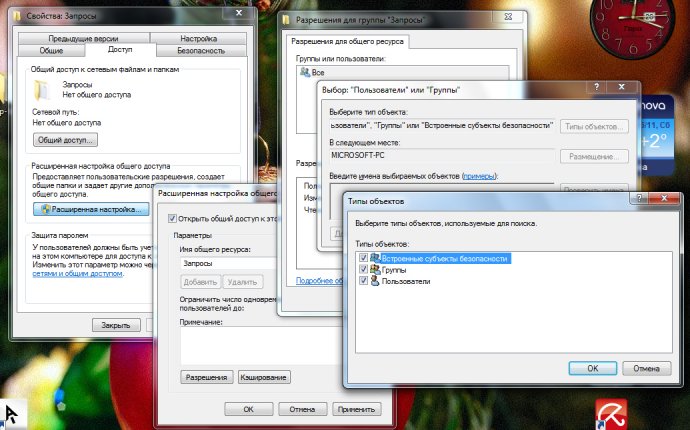Image resolution: width=690 pixels, height=430 pixels.
Task: Click the Пользователи object type icon
Action: coord(375,281)
